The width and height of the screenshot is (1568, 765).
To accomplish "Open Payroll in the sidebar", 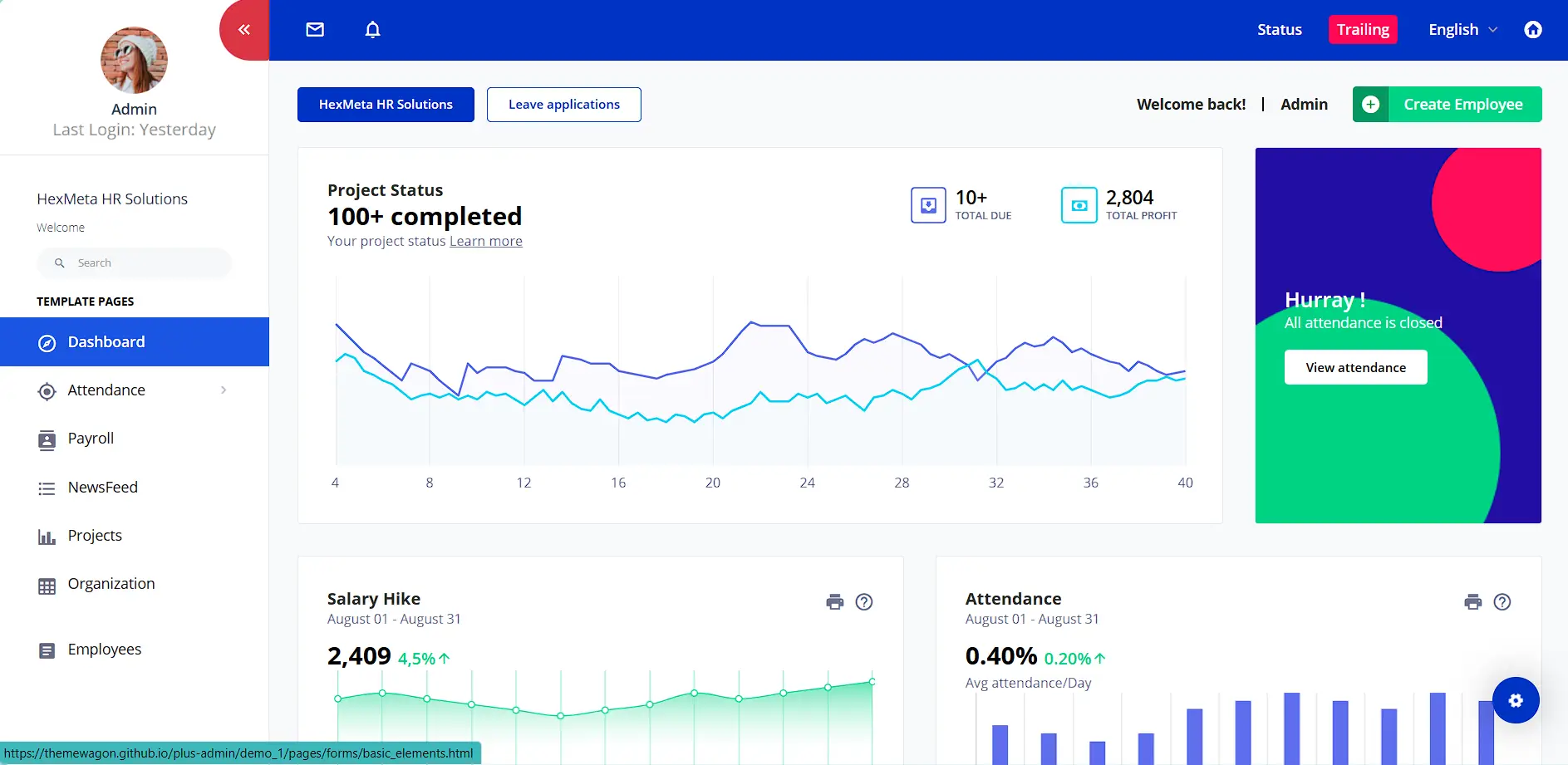I will (91, 439).
